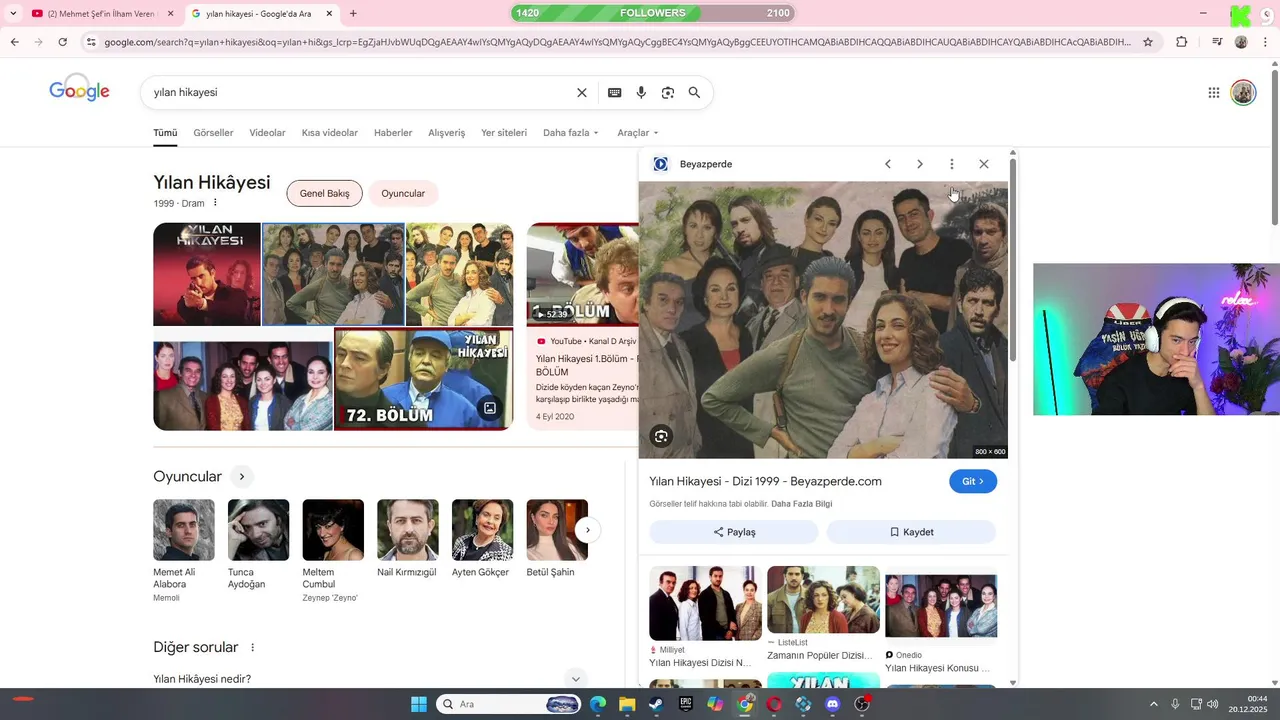Screen dimensions: 1280x720
Task: Bookmark this page with the star icon
Action: pyautogui.click(x=1148, y=42)
